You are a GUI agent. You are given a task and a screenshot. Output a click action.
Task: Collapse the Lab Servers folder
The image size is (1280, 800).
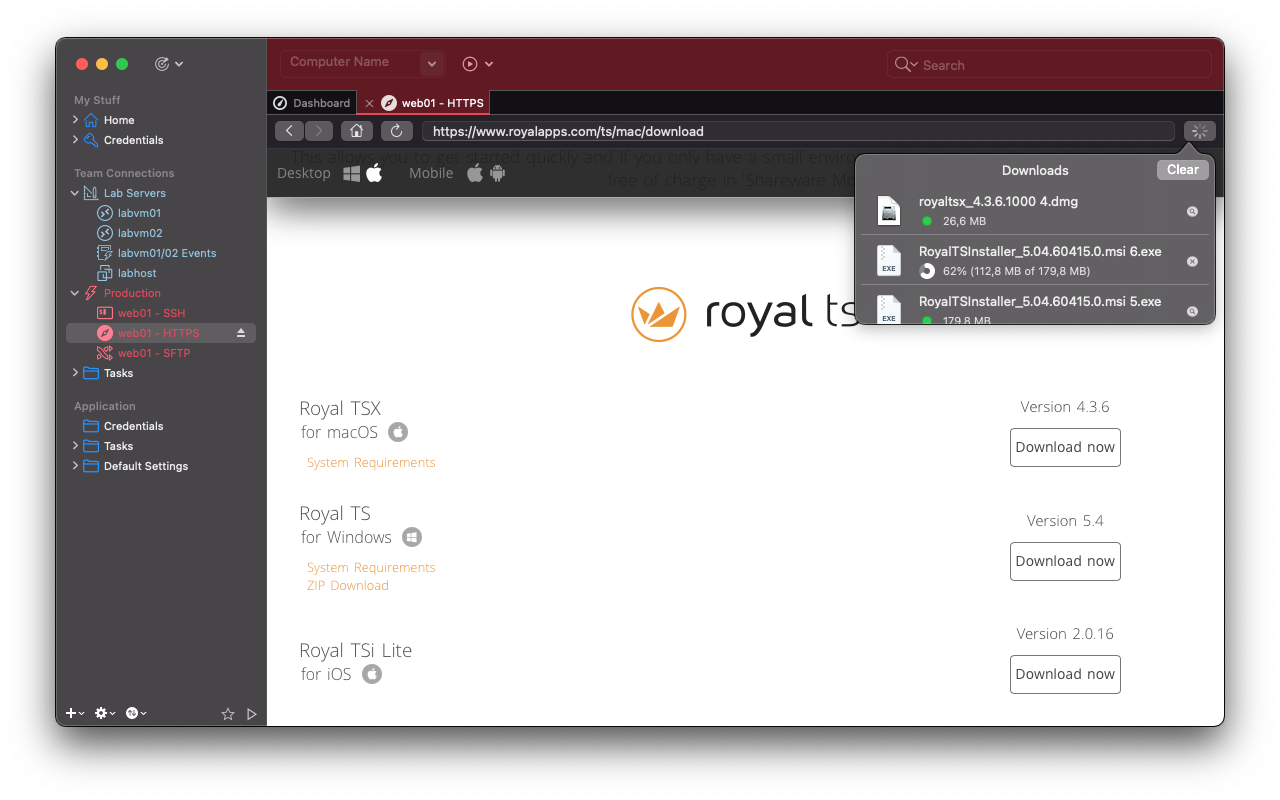coord(75,193)
